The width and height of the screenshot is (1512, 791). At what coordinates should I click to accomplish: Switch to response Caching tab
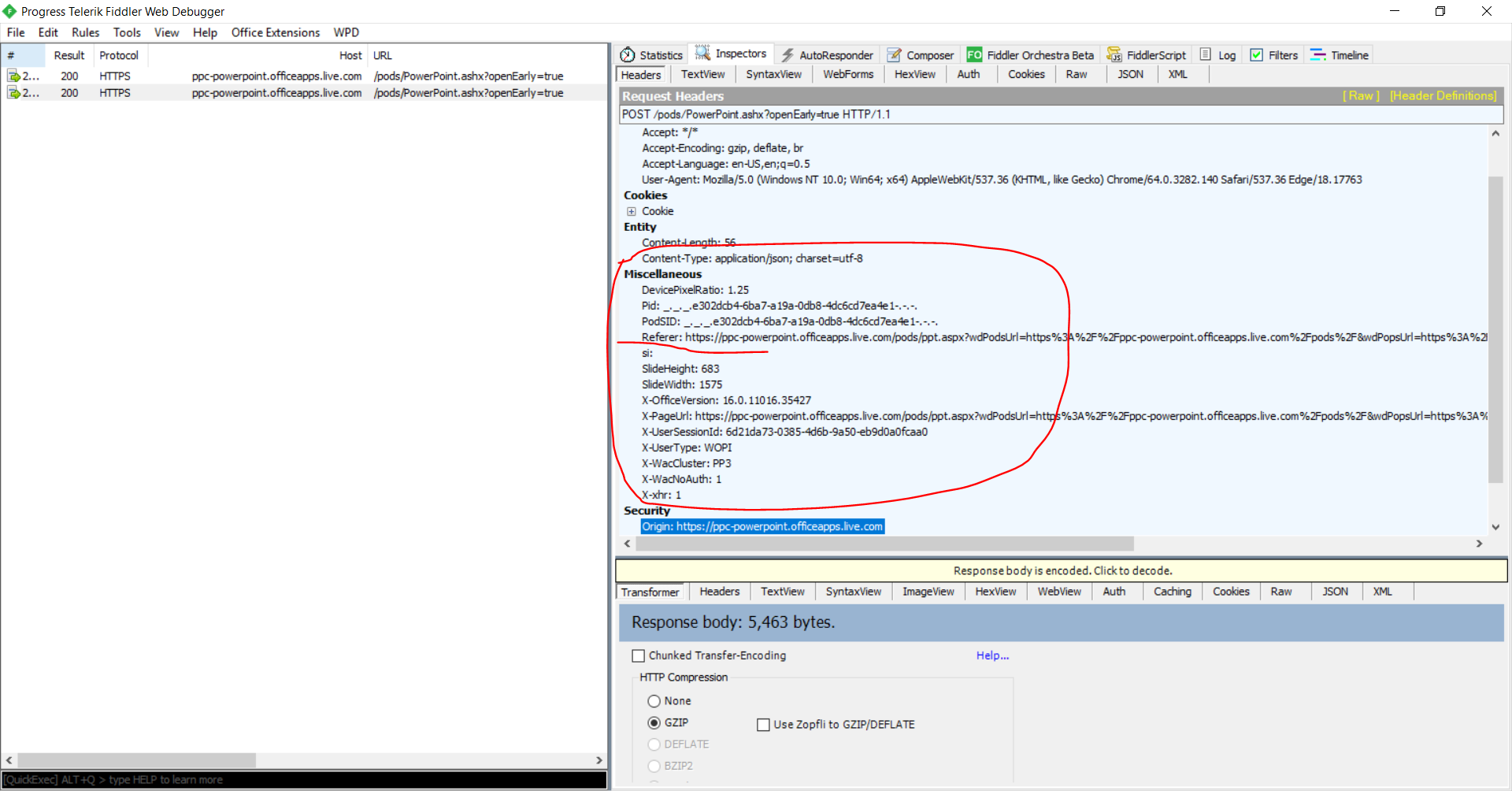(1172, 592)
